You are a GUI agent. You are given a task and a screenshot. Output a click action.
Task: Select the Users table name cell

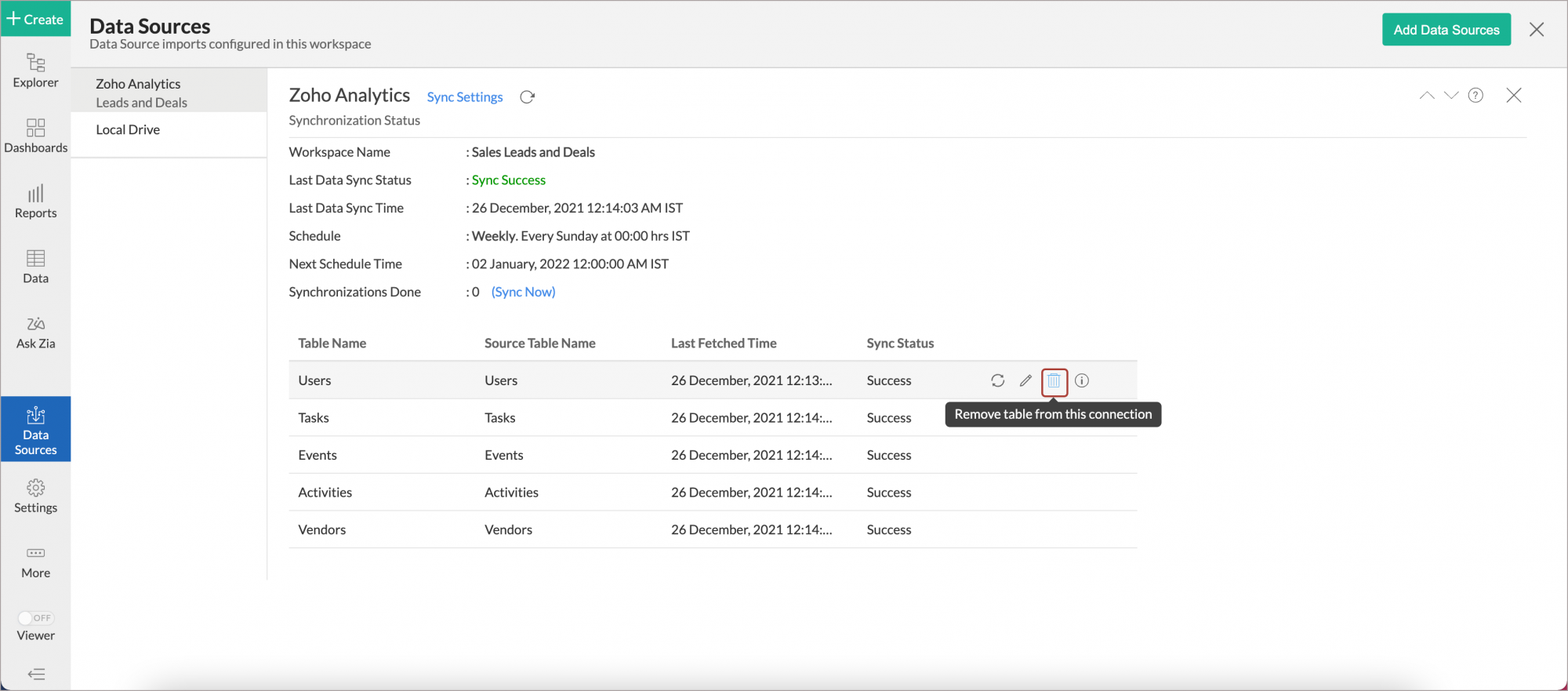pos(314,380)
